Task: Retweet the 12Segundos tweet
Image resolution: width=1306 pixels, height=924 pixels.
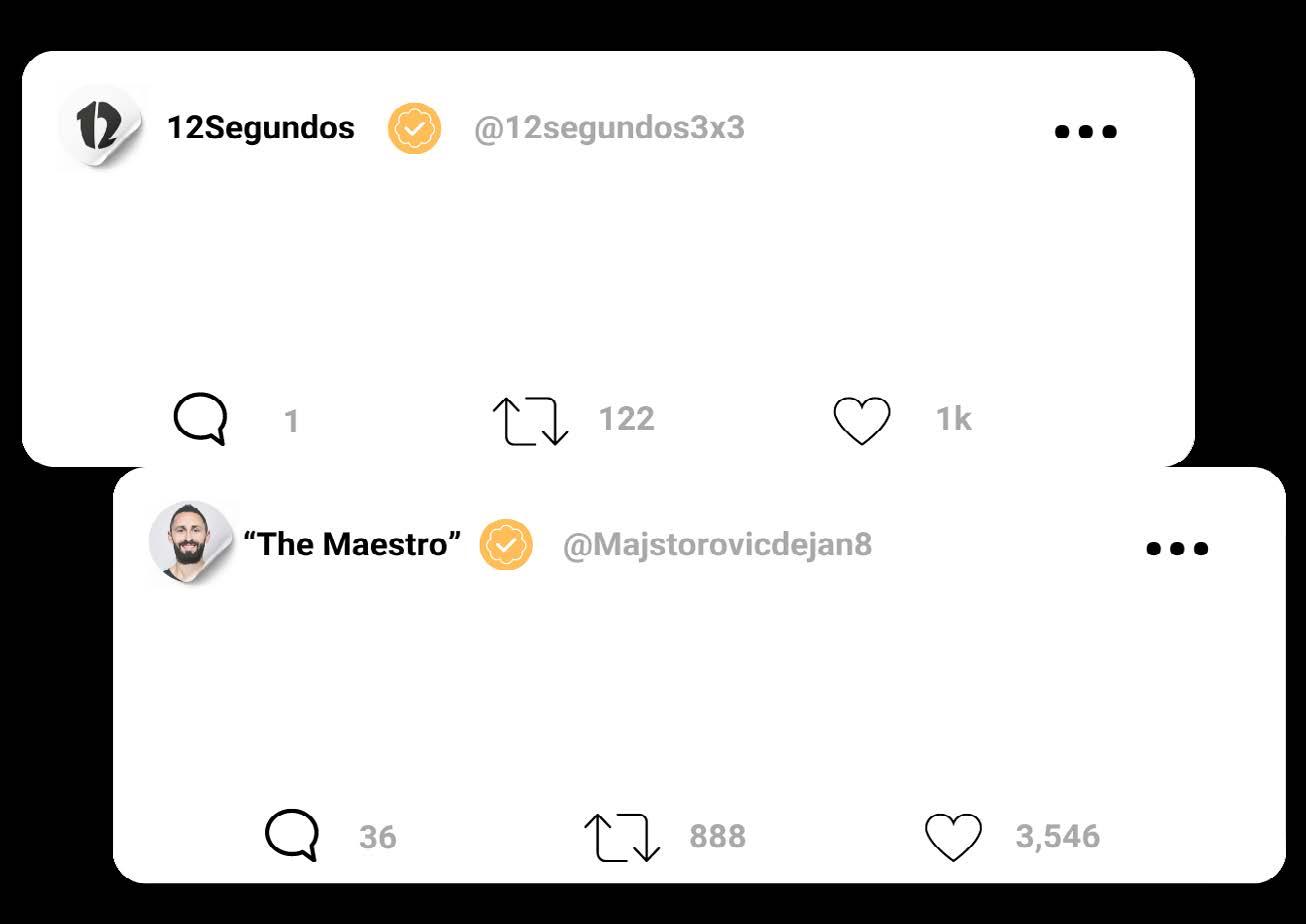Action: point(530,420)
